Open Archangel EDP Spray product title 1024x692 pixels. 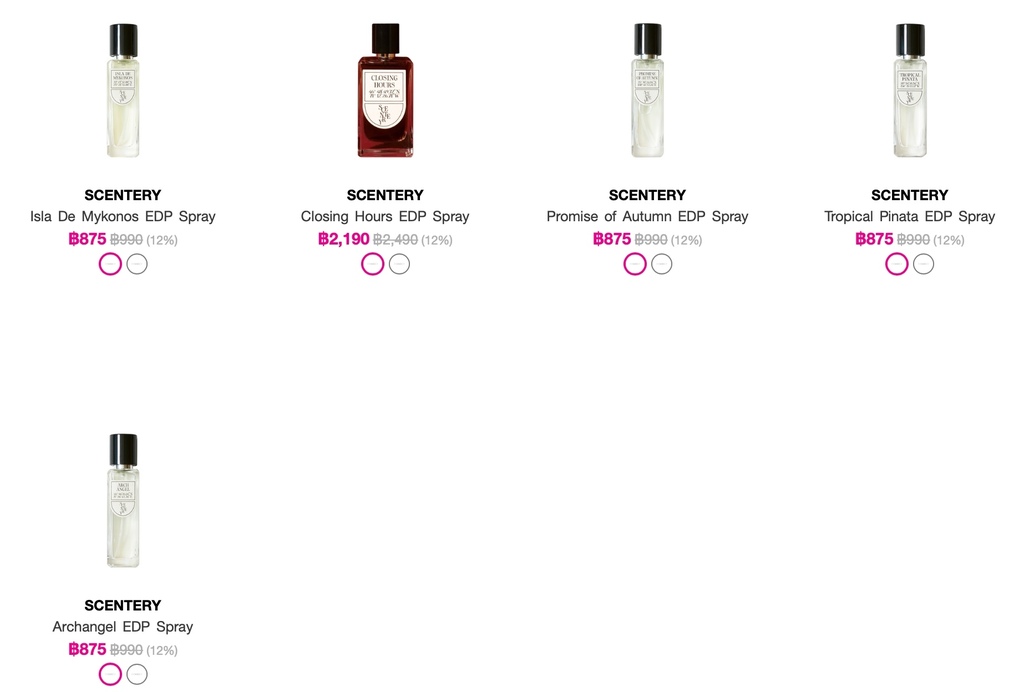[123, 627]
